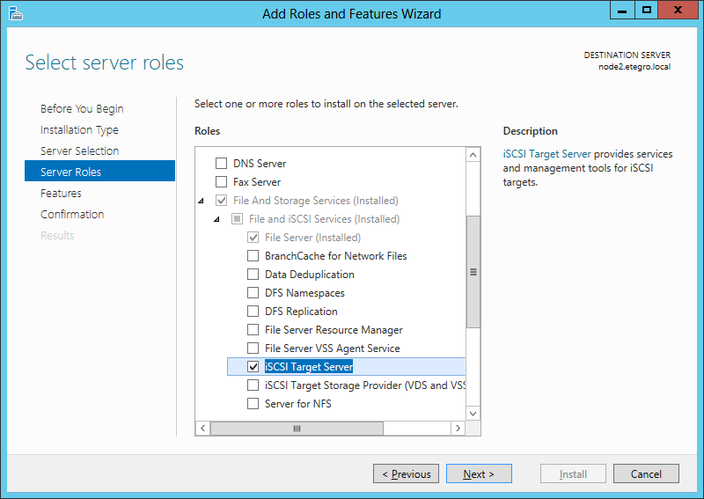The width and height of the screenshot is (704, 499).
Task: Click the vertical scrollbar thumb in roles list
Action: [474, 271]
